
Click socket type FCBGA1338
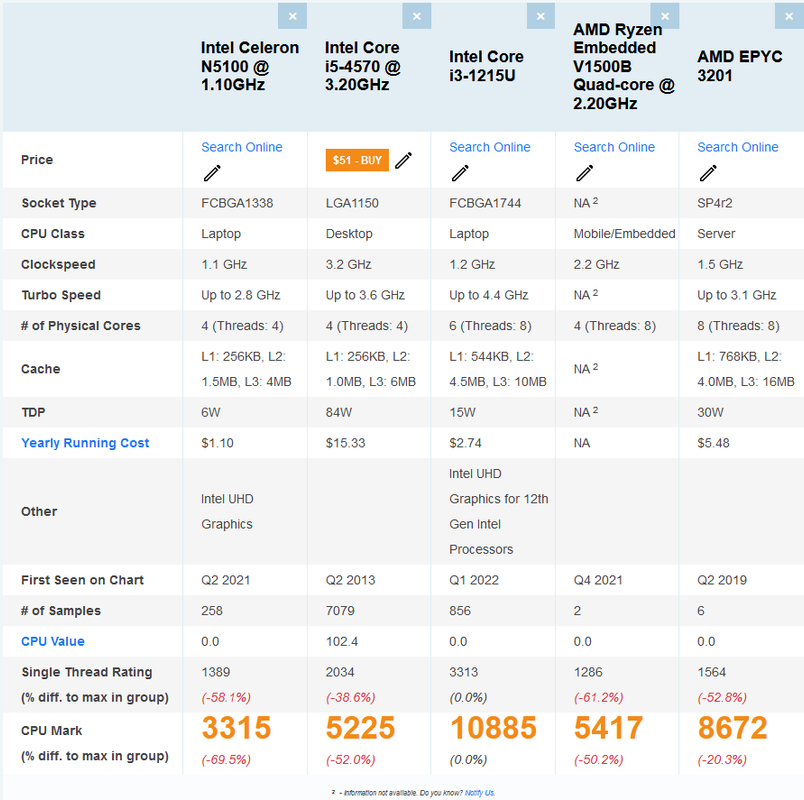tap(237, 203)
